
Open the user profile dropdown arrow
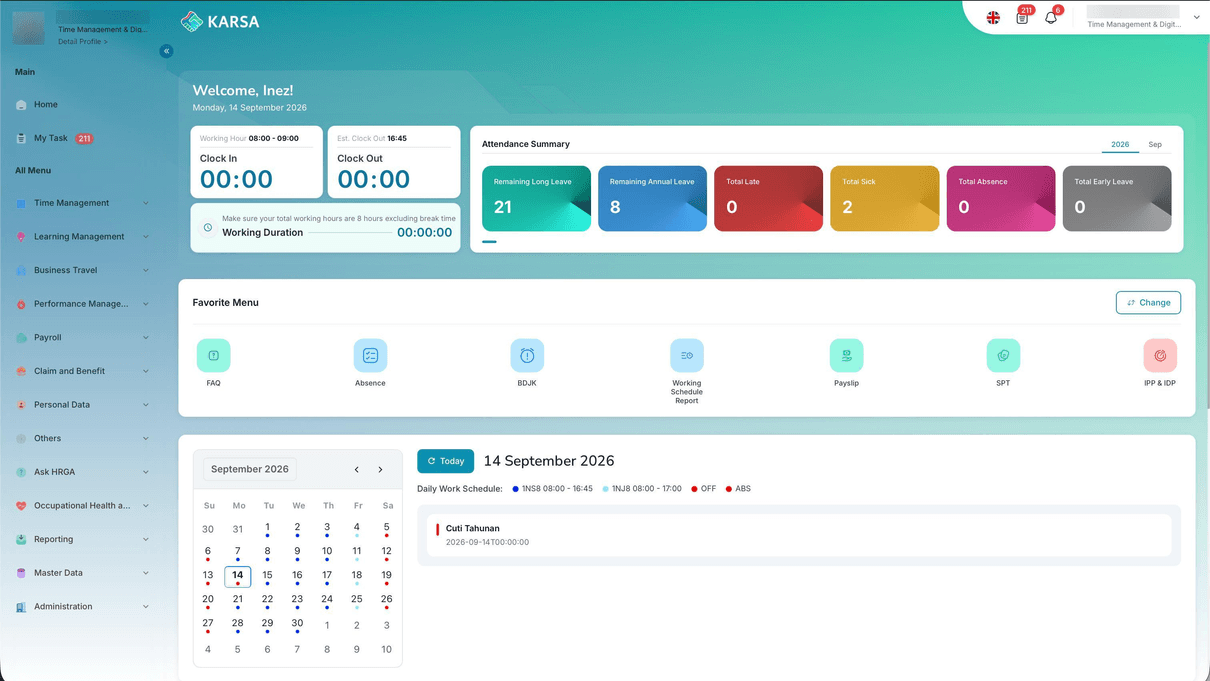1197,17
